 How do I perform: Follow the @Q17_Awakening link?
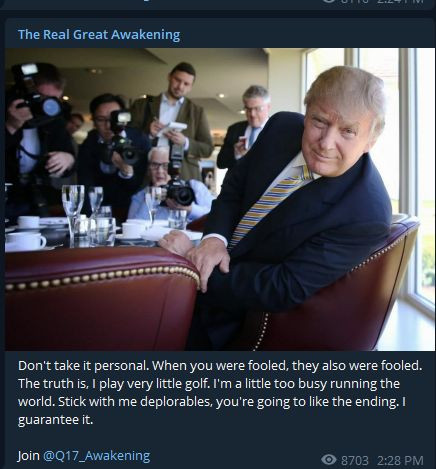[x=97, y=456]
